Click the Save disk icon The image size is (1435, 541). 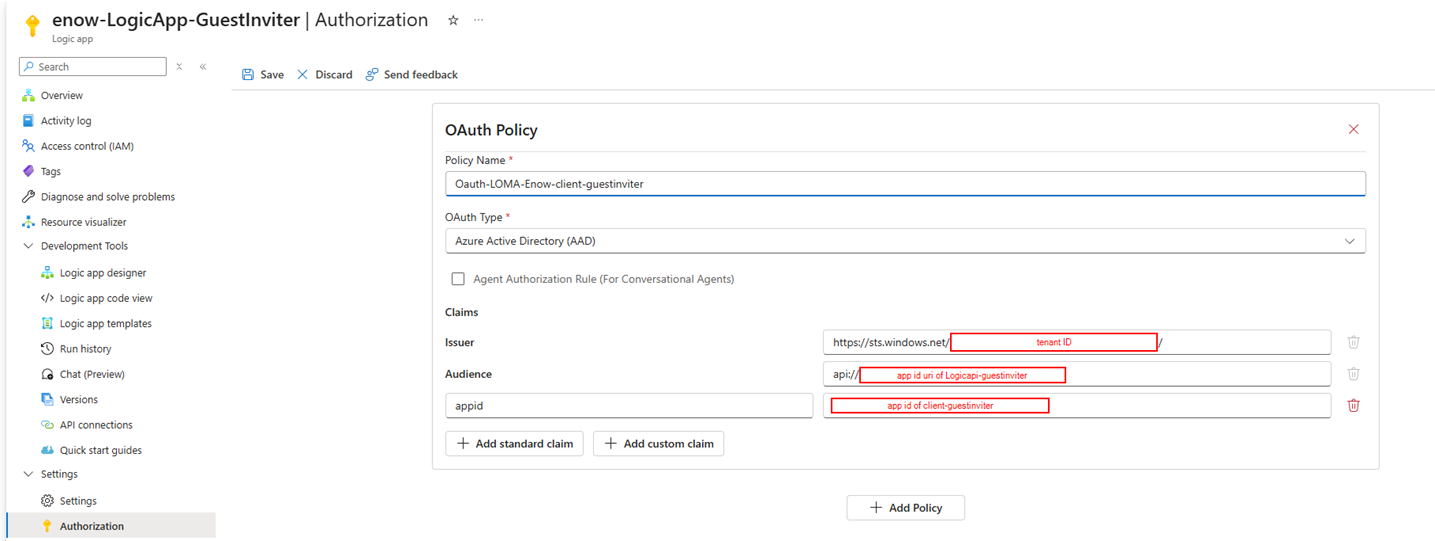coord(248,75)
